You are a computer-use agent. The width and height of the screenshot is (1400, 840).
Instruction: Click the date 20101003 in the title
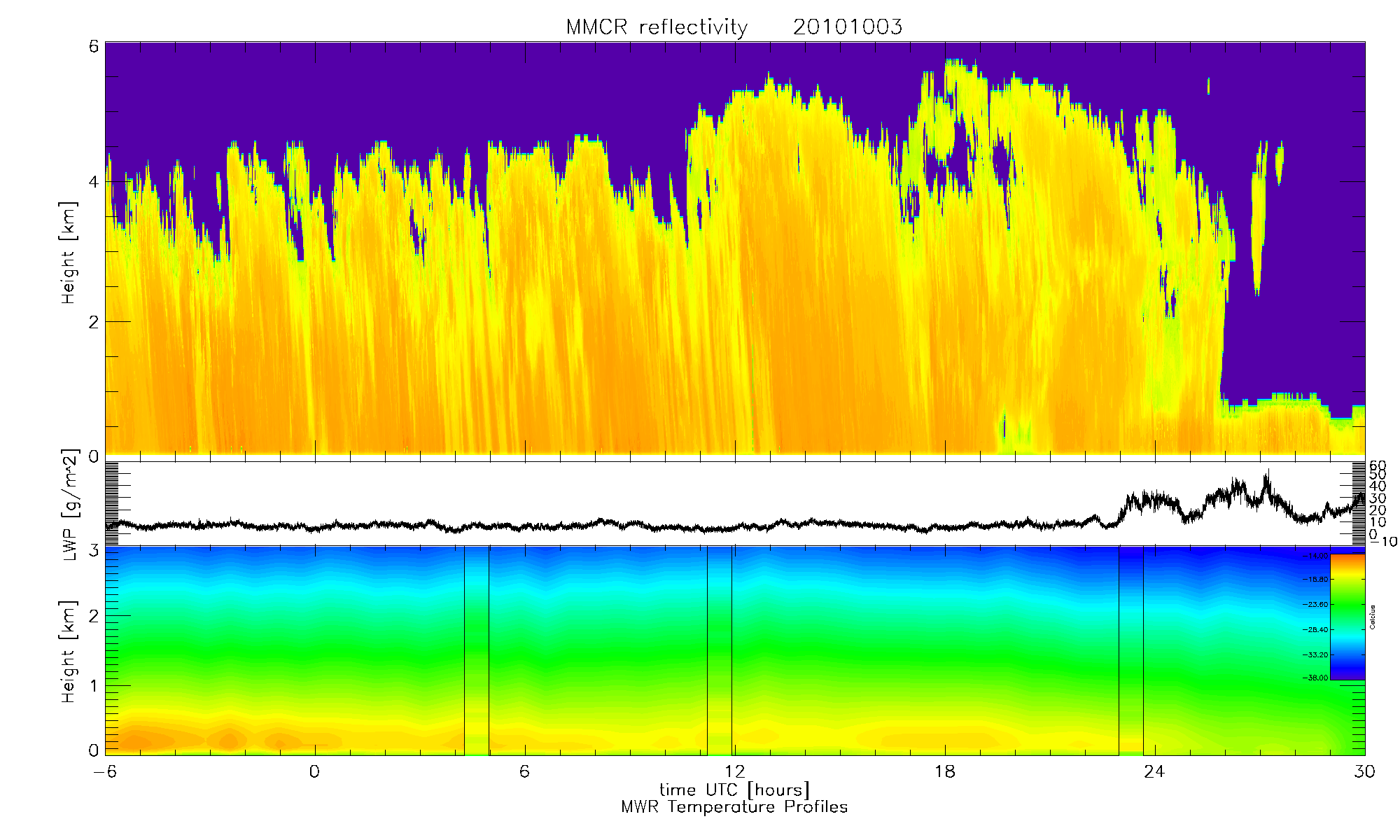[847, 27]
